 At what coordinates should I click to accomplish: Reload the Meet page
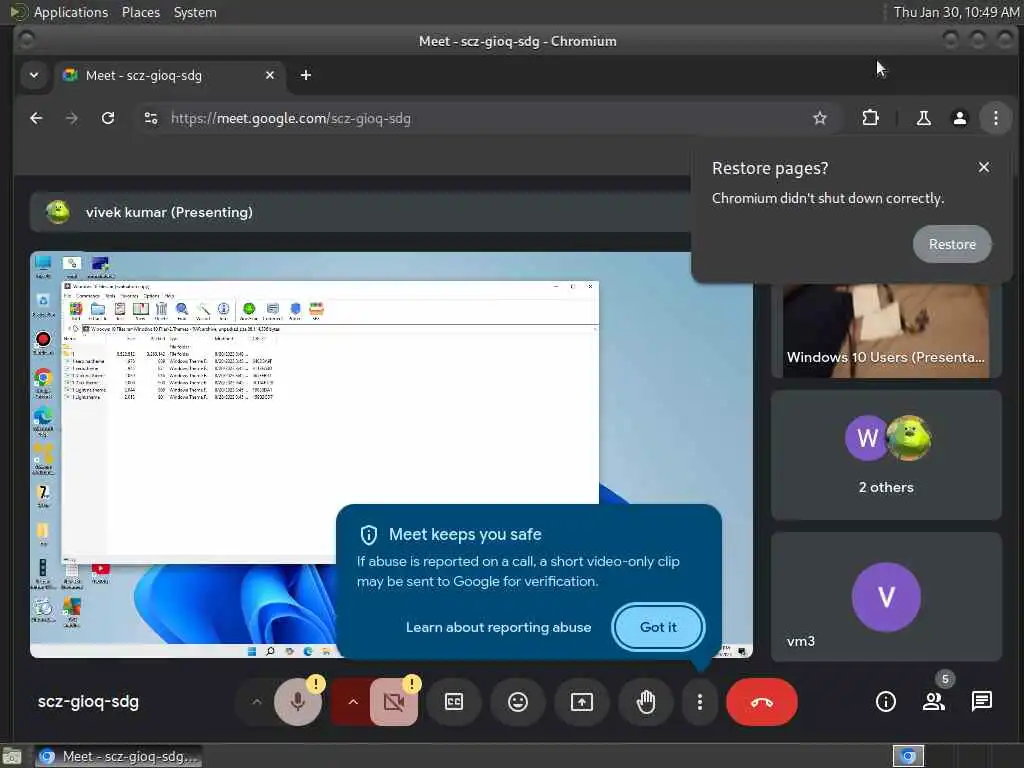tap(108, 118)
